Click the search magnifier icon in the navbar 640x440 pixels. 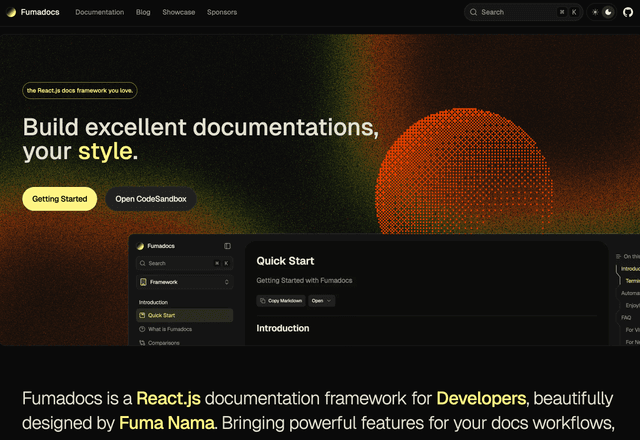pyautogui.click(x=474, y=12)
